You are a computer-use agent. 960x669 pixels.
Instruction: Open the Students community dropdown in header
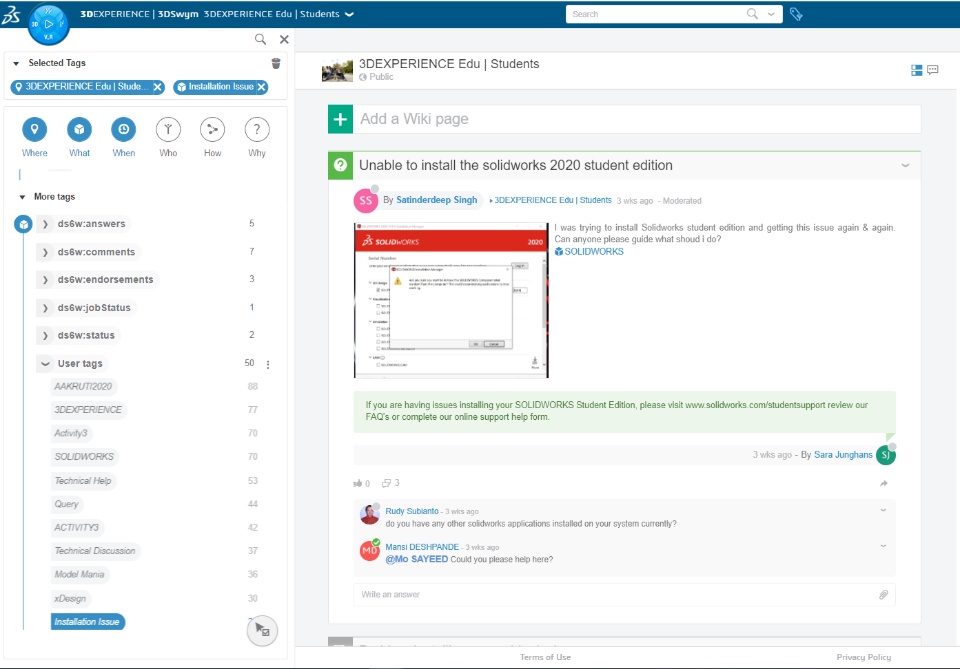[x=350, y=14]
